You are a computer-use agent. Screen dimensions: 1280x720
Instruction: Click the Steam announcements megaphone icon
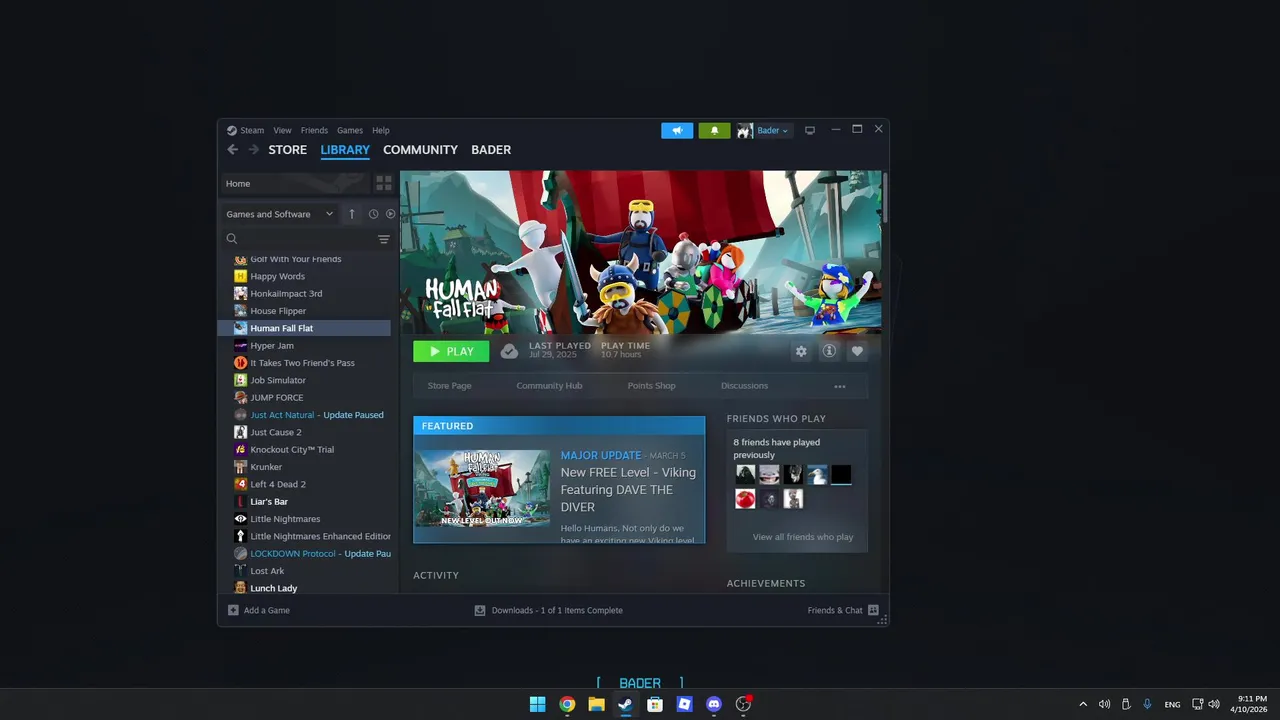[x=677, y=130]
